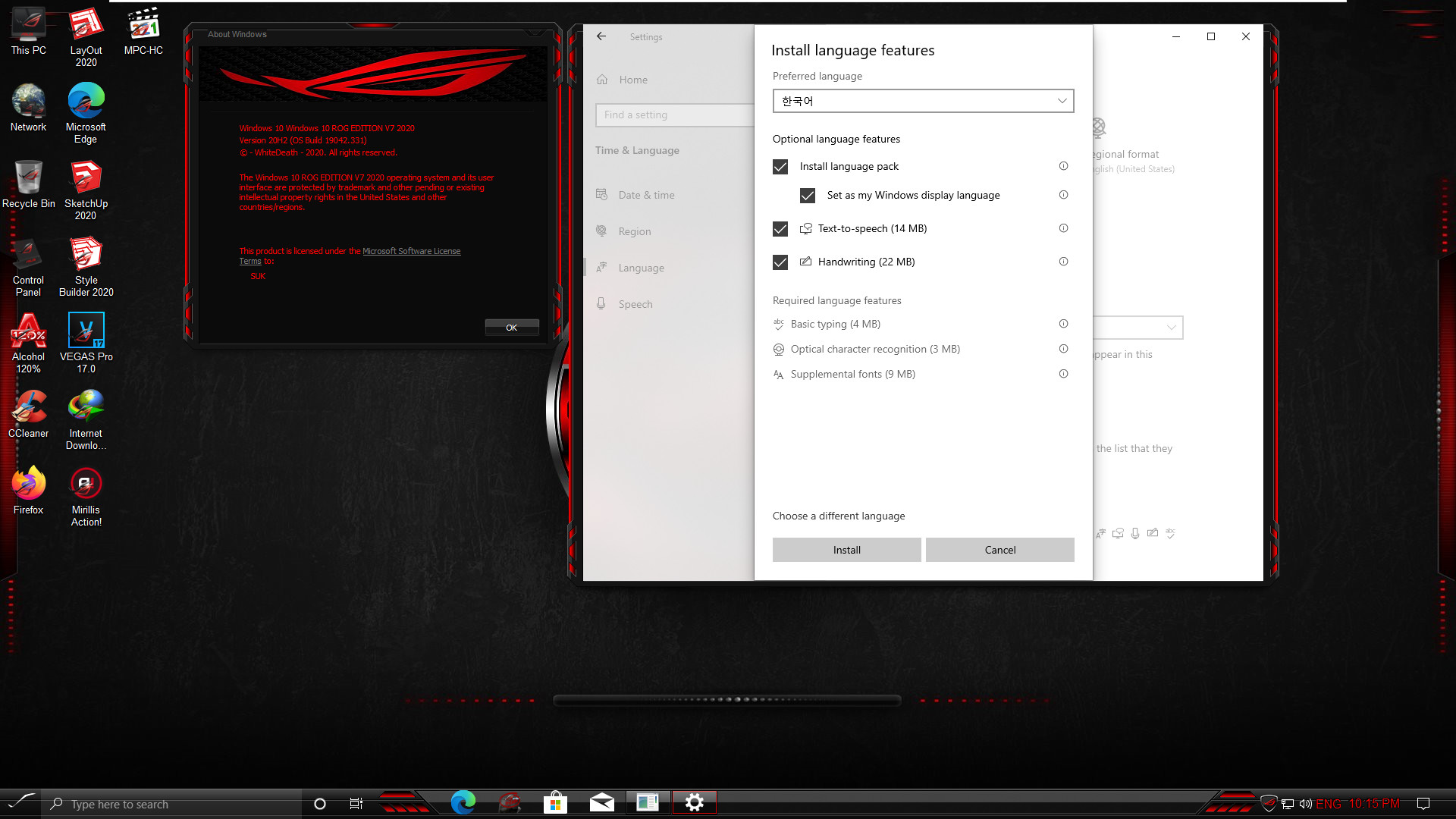Open Microsoft Store from taskbar

tap(556, 802)
